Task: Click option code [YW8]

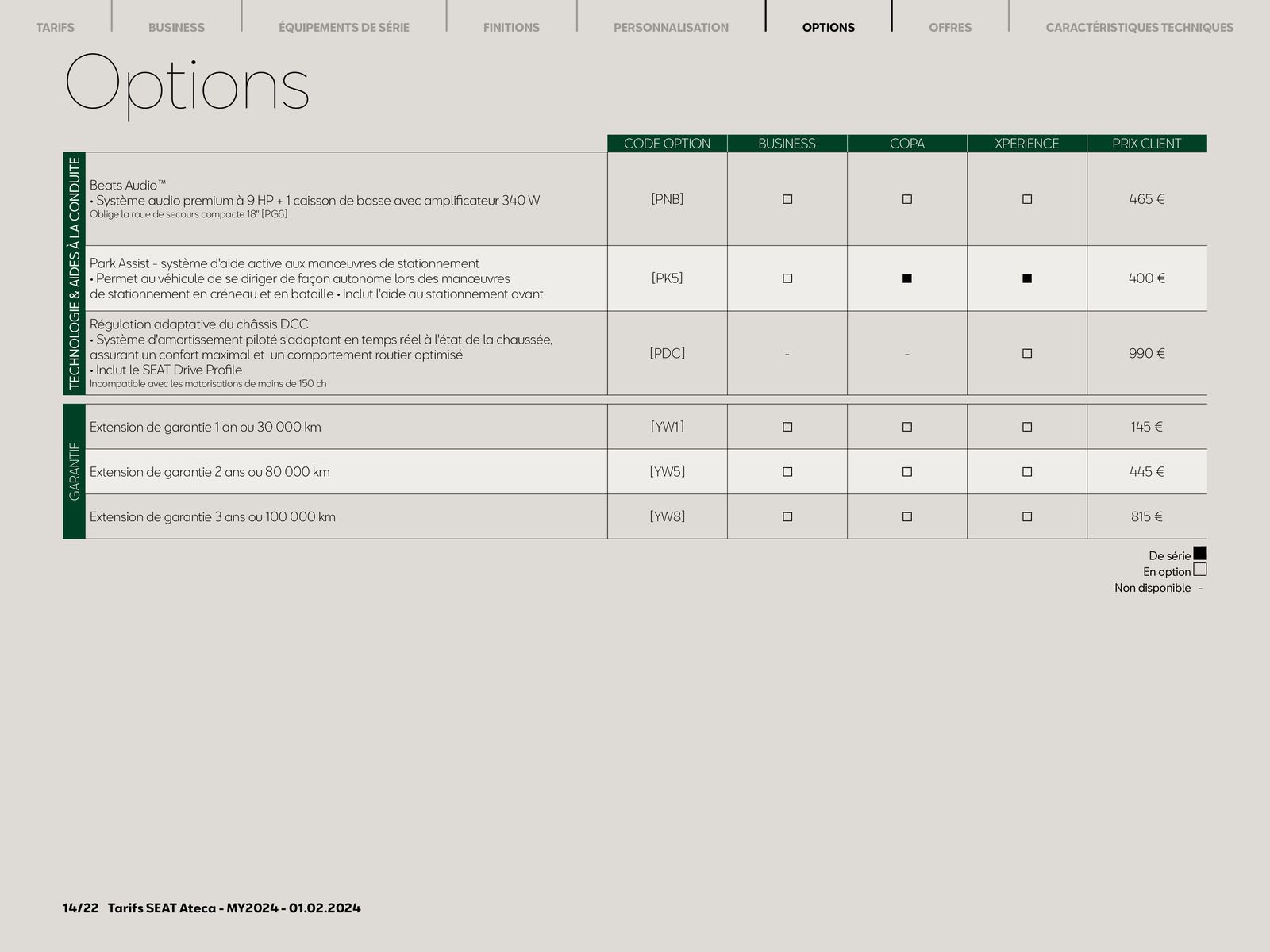Action: [668, 516]
